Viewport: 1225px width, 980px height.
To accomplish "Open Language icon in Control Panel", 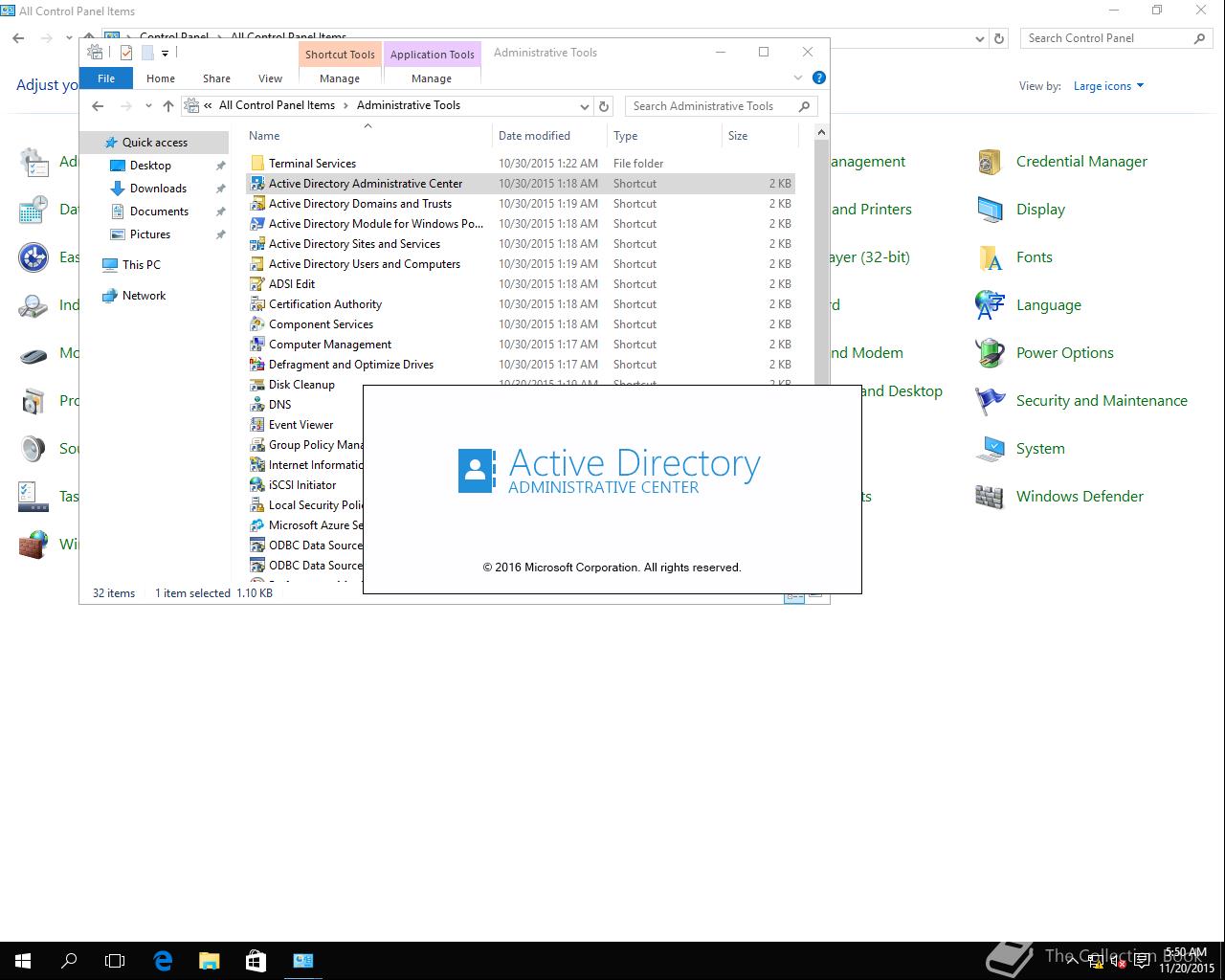I will click(990, 305).
